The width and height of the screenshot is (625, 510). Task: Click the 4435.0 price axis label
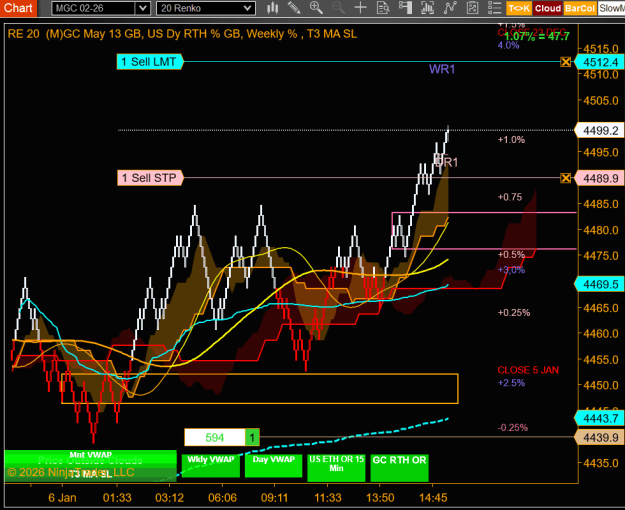pyautogui.click(x=601, y=463)
